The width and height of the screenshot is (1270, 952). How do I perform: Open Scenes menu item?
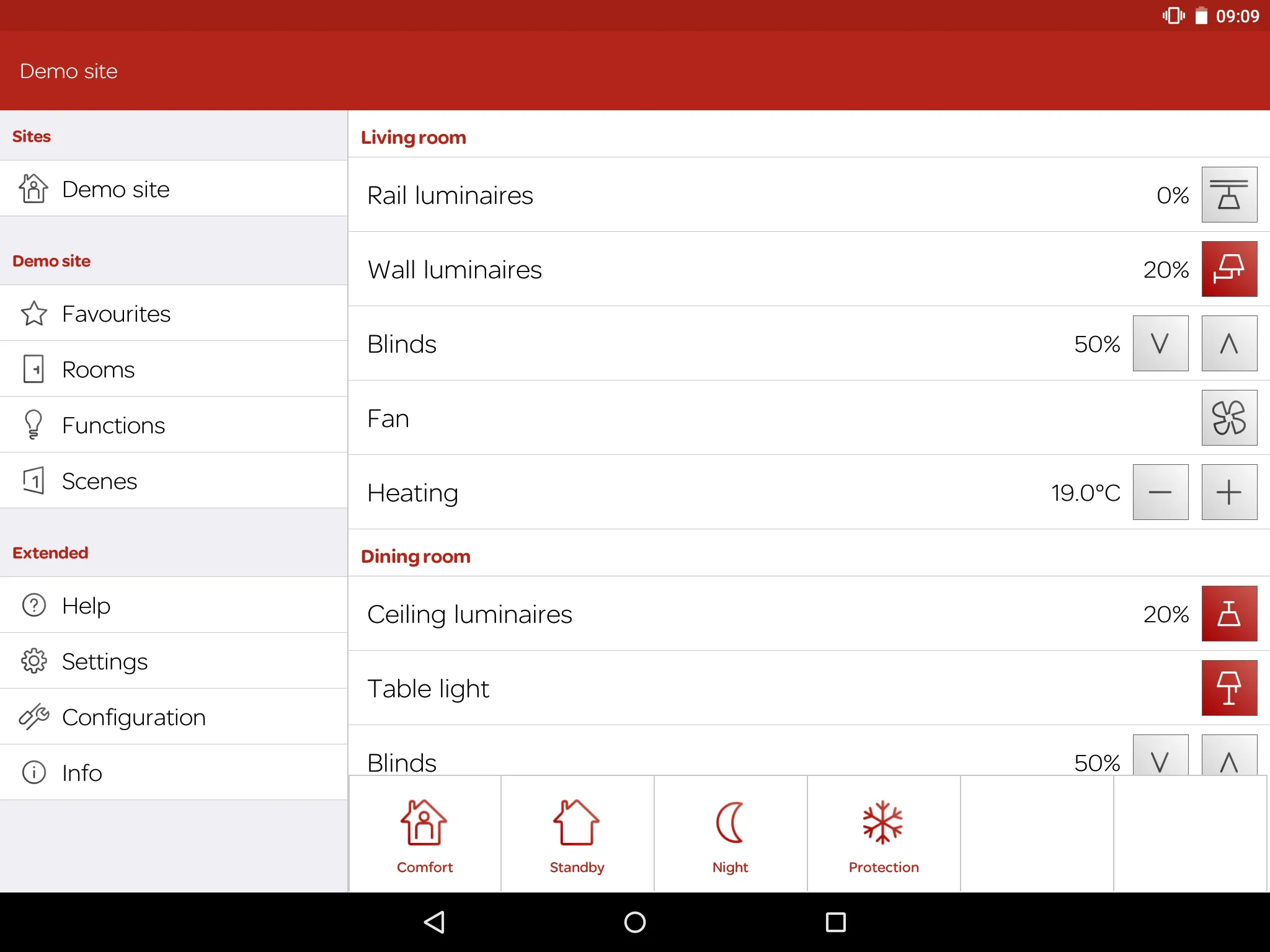[x=174, y=480]
